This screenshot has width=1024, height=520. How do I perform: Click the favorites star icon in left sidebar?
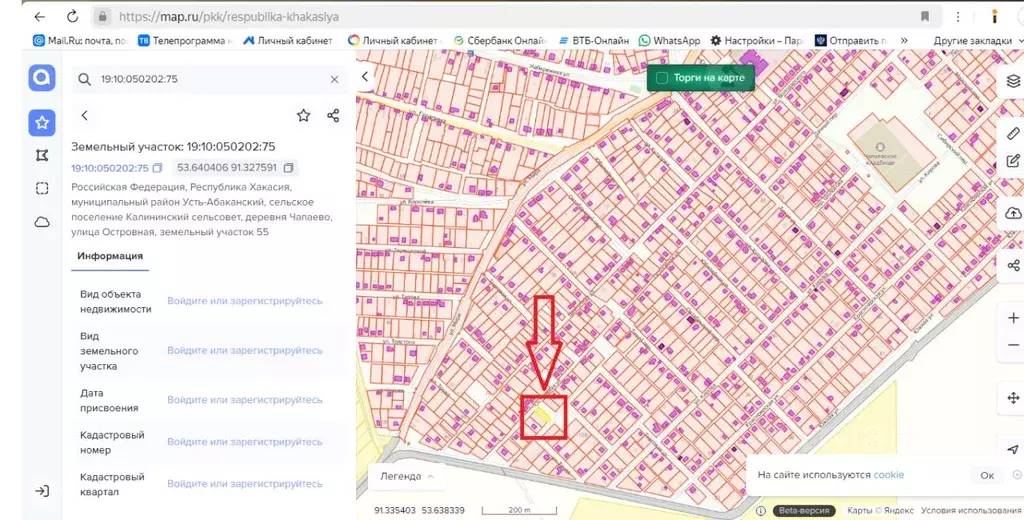pyautogui.click(x=41, y=122)
